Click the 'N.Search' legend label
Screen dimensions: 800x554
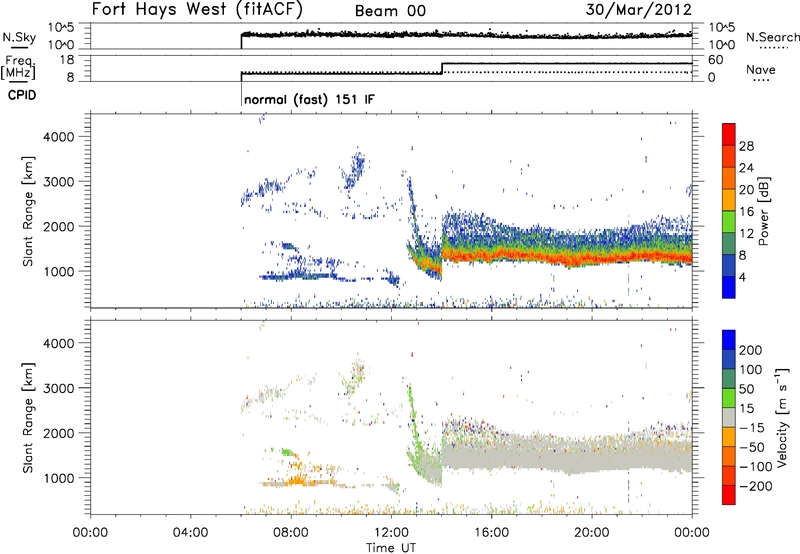pyautogui.click(x=772, y=37)
